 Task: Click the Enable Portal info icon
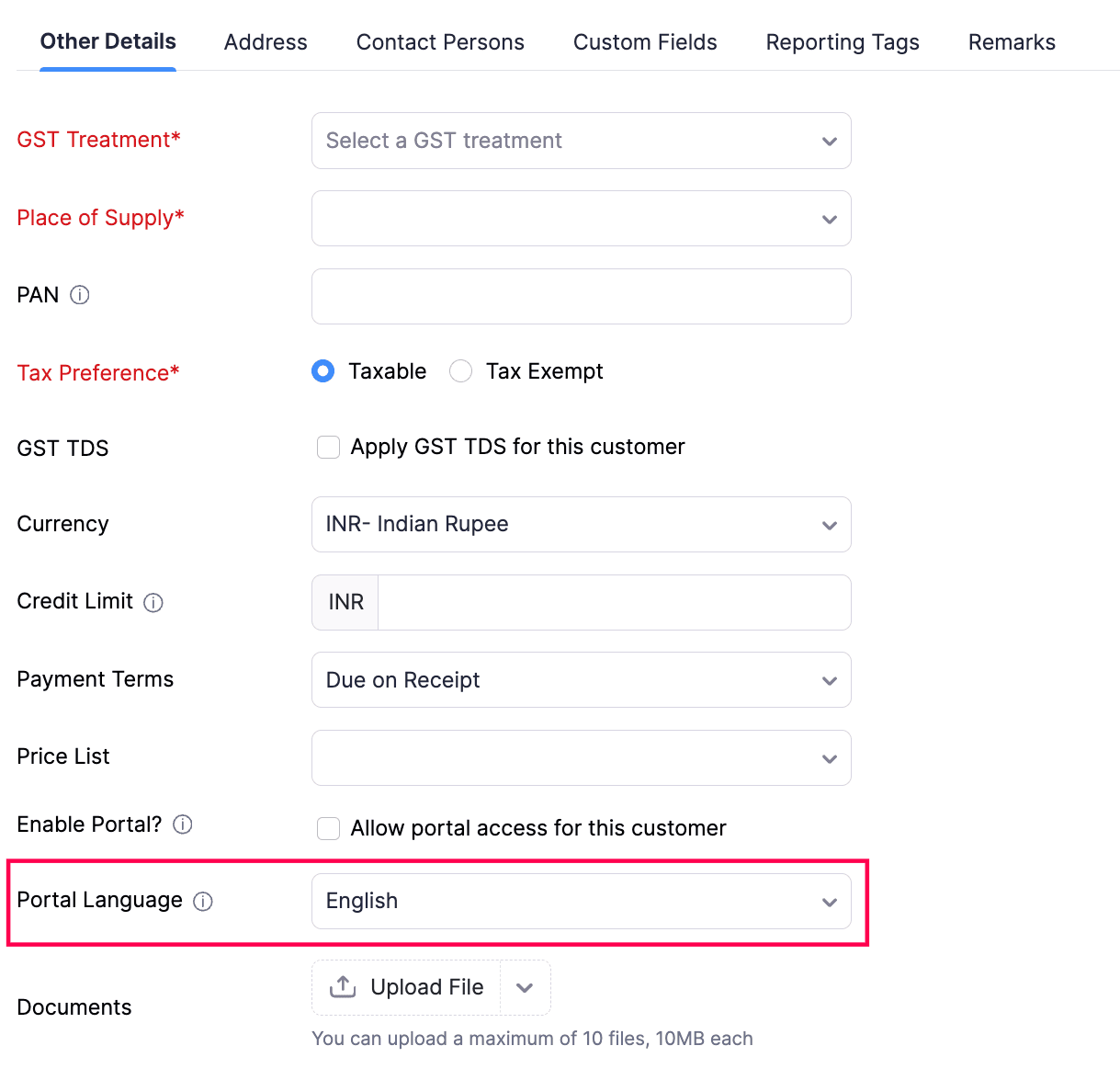pyautogui.click(x=183, y=824)
